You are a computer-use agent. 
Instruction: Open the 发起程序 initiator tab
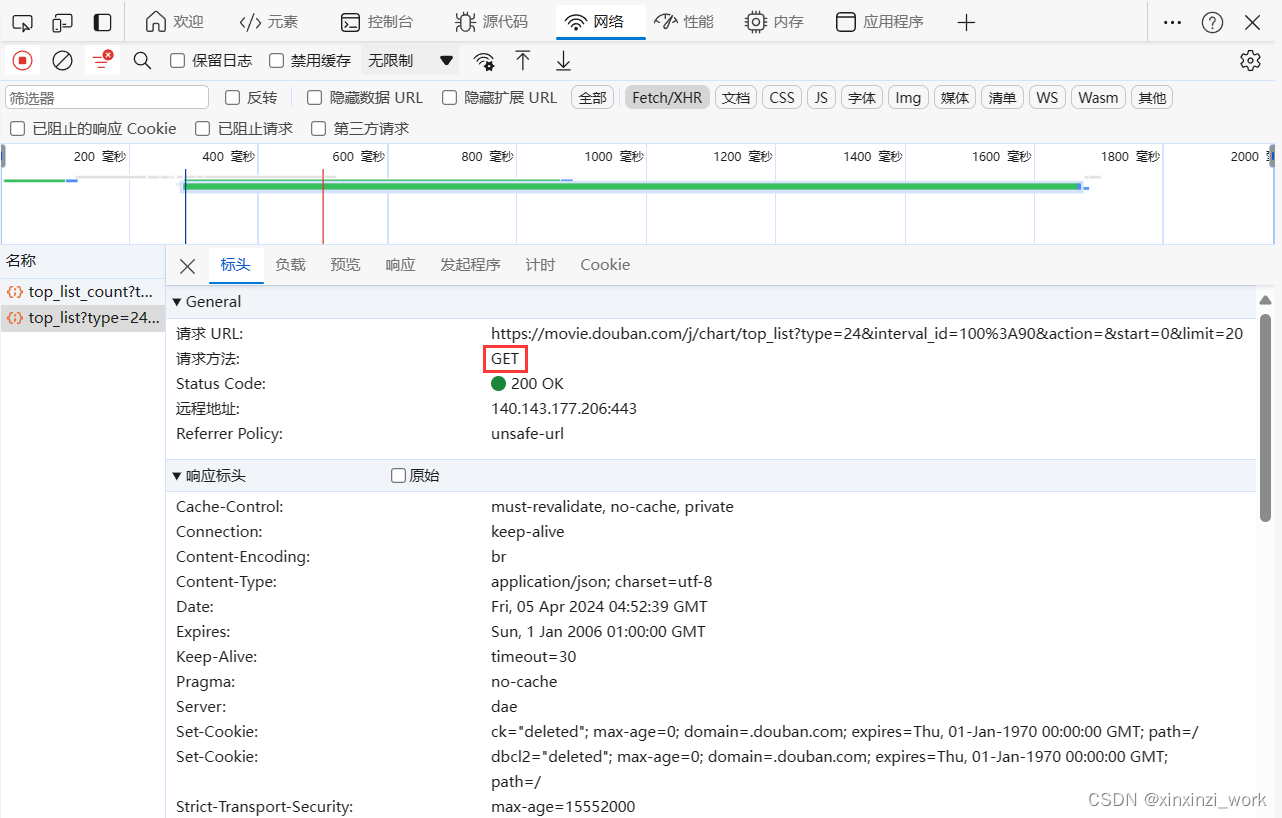(x=470, y=265)
